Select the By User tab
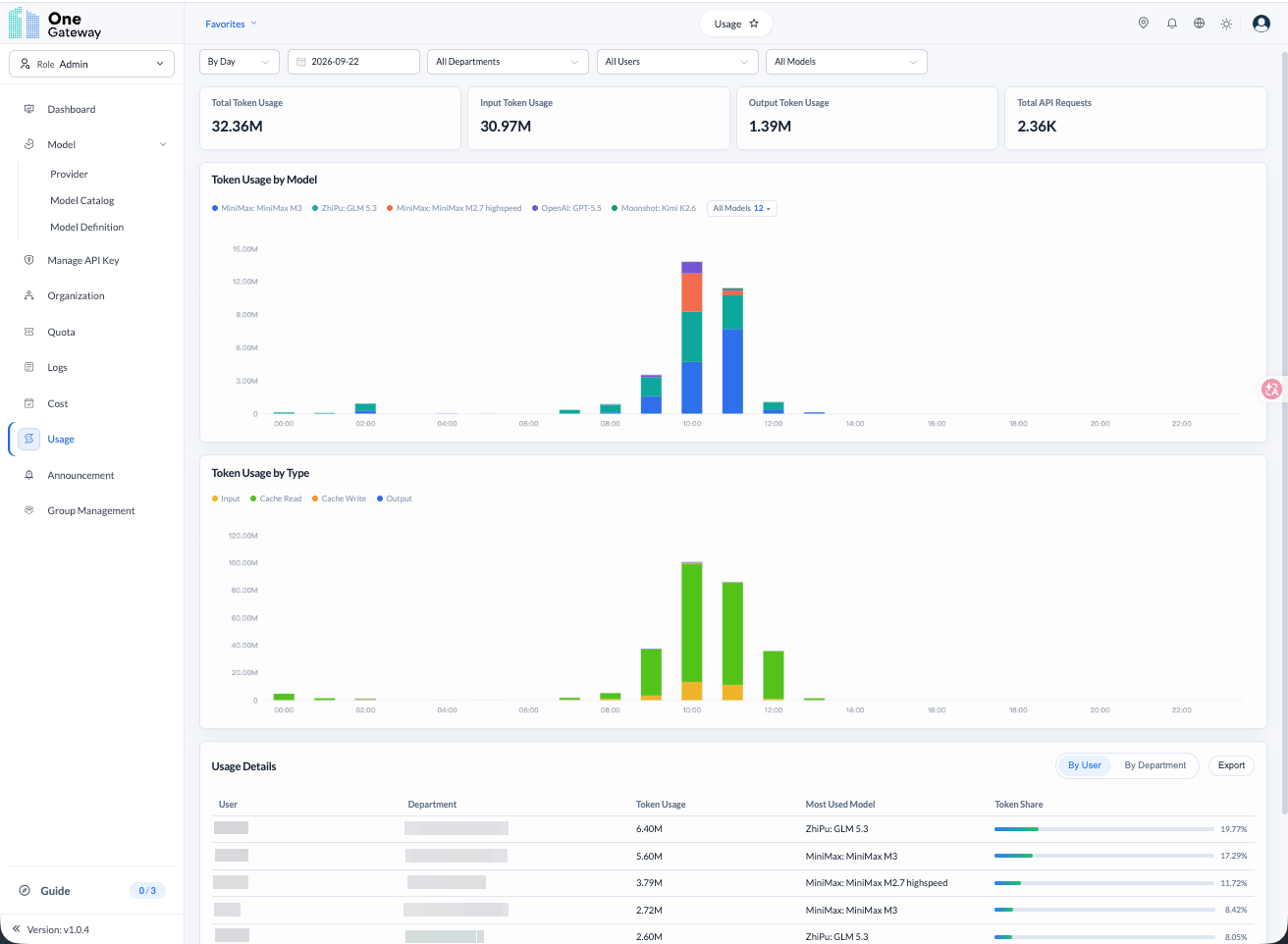 pyautogui.click(x=1085, y=765)
